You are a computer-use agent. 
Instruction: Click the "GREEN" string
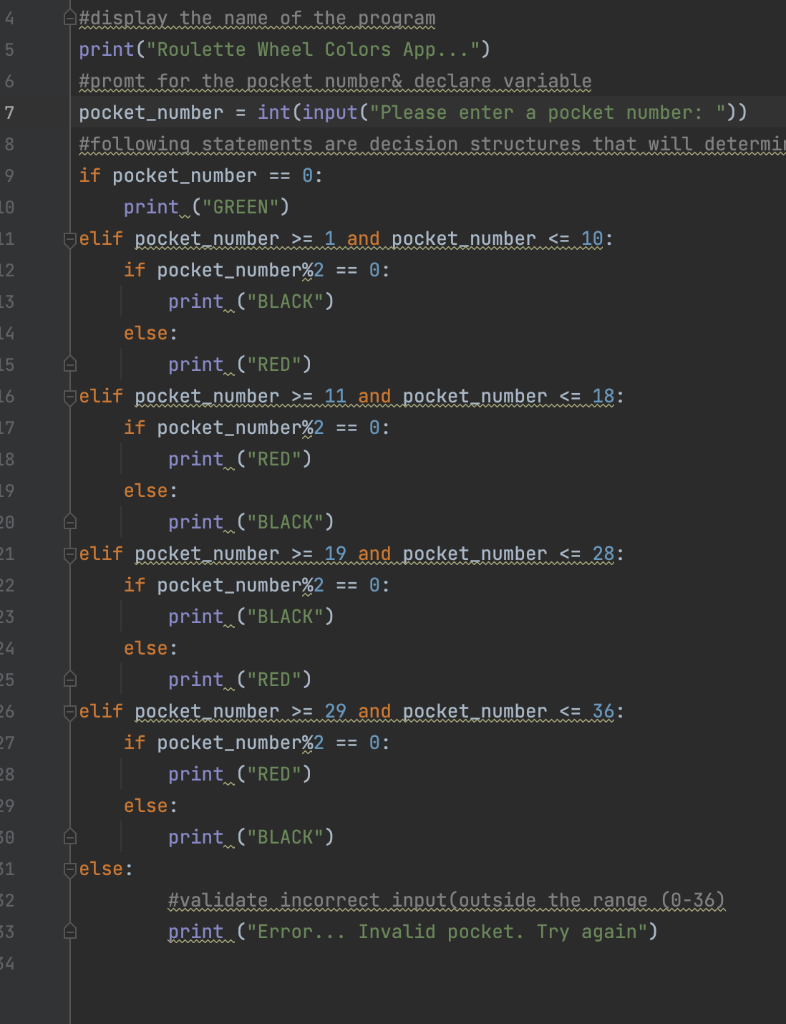[x=241, y=208]
